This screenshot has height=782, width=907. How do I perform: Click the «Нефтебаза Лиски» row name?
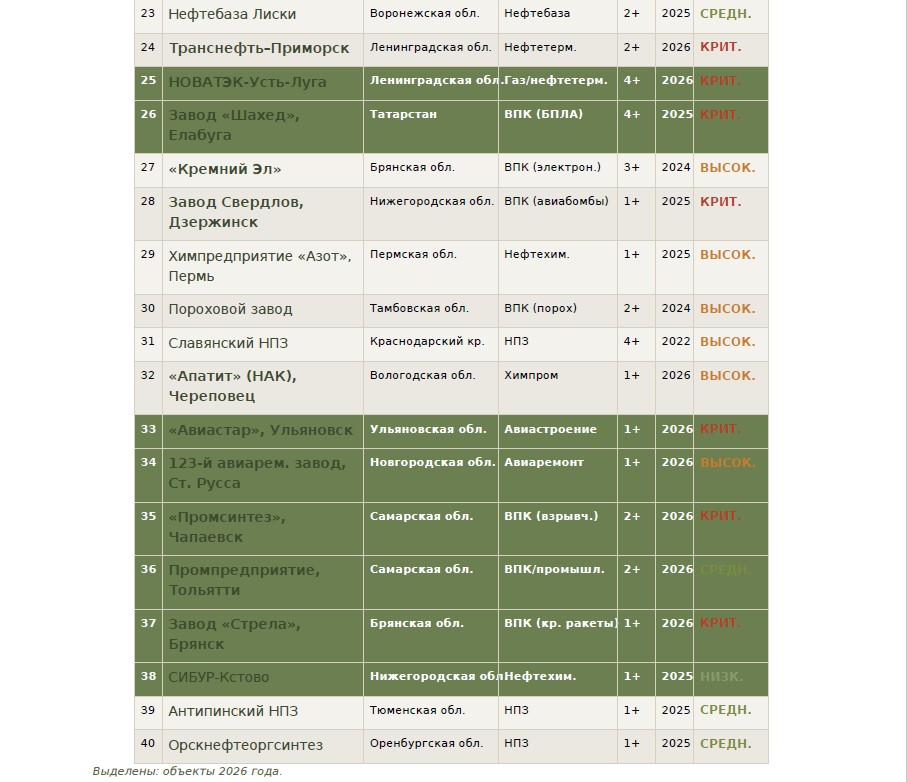tap(232, 15)
